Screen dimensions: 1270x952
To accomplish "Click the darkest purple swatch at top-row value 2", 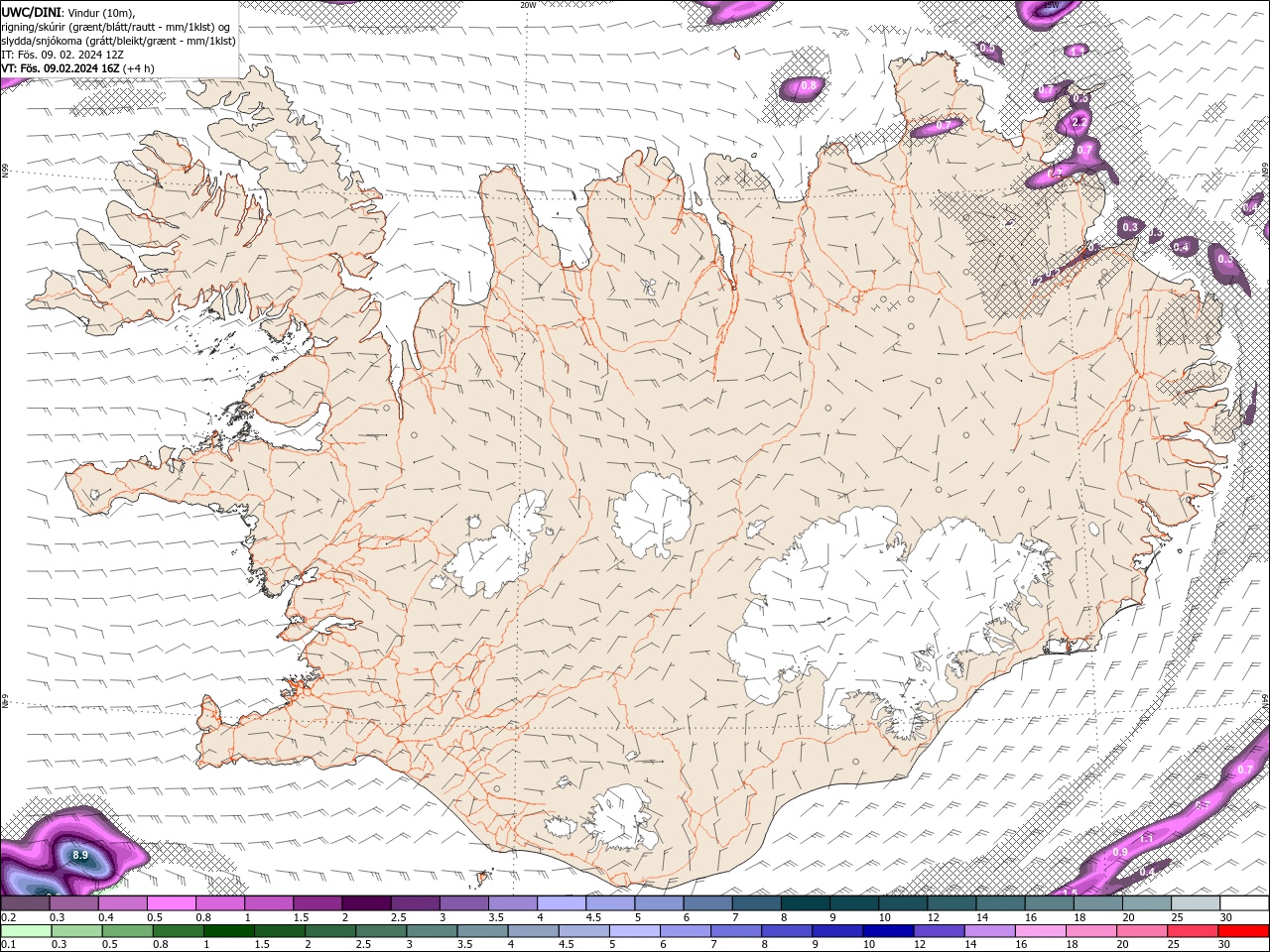I will point(365,903).
